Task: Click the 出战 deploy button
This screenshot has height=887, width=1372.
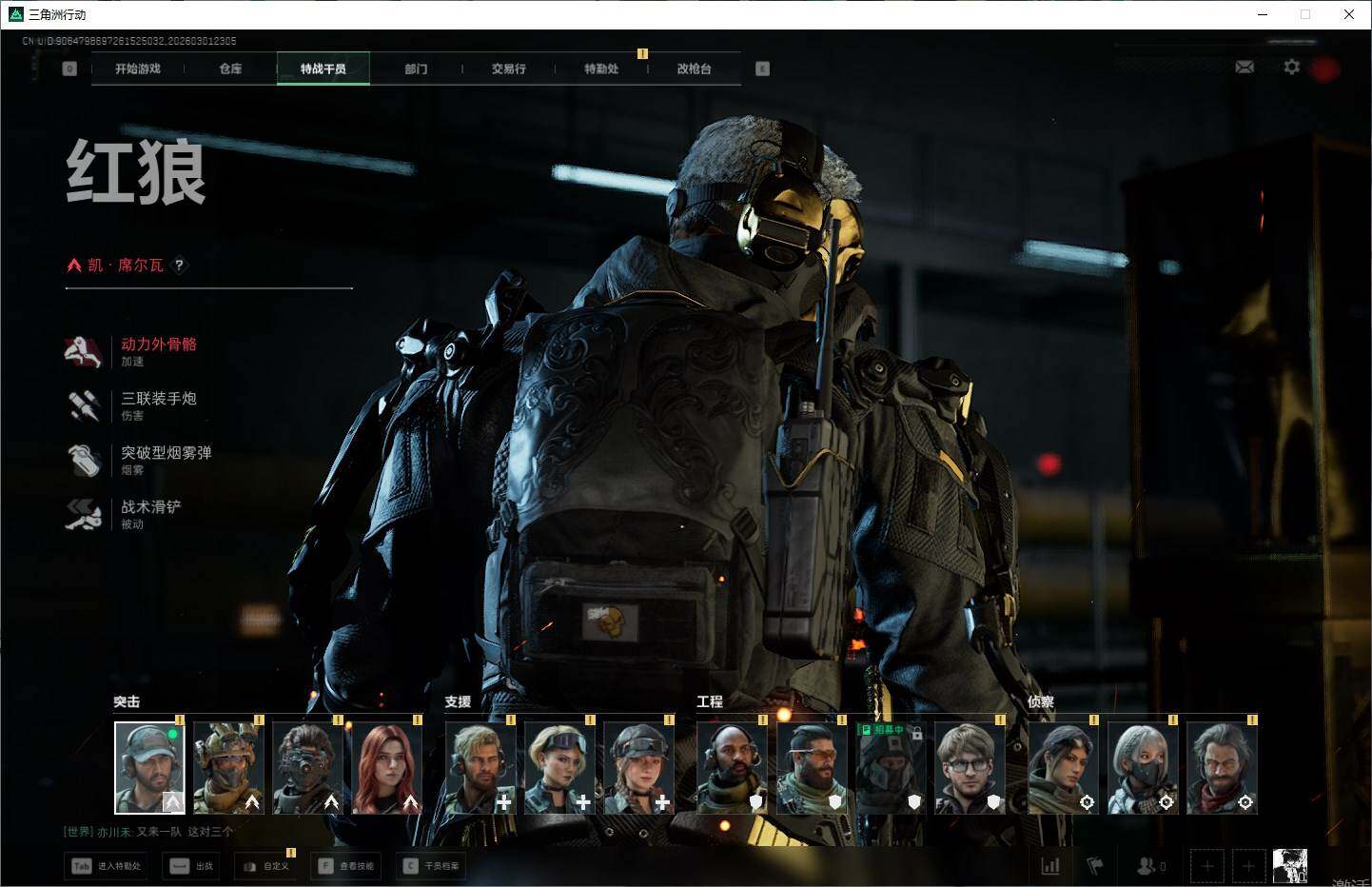Action: 192,866
